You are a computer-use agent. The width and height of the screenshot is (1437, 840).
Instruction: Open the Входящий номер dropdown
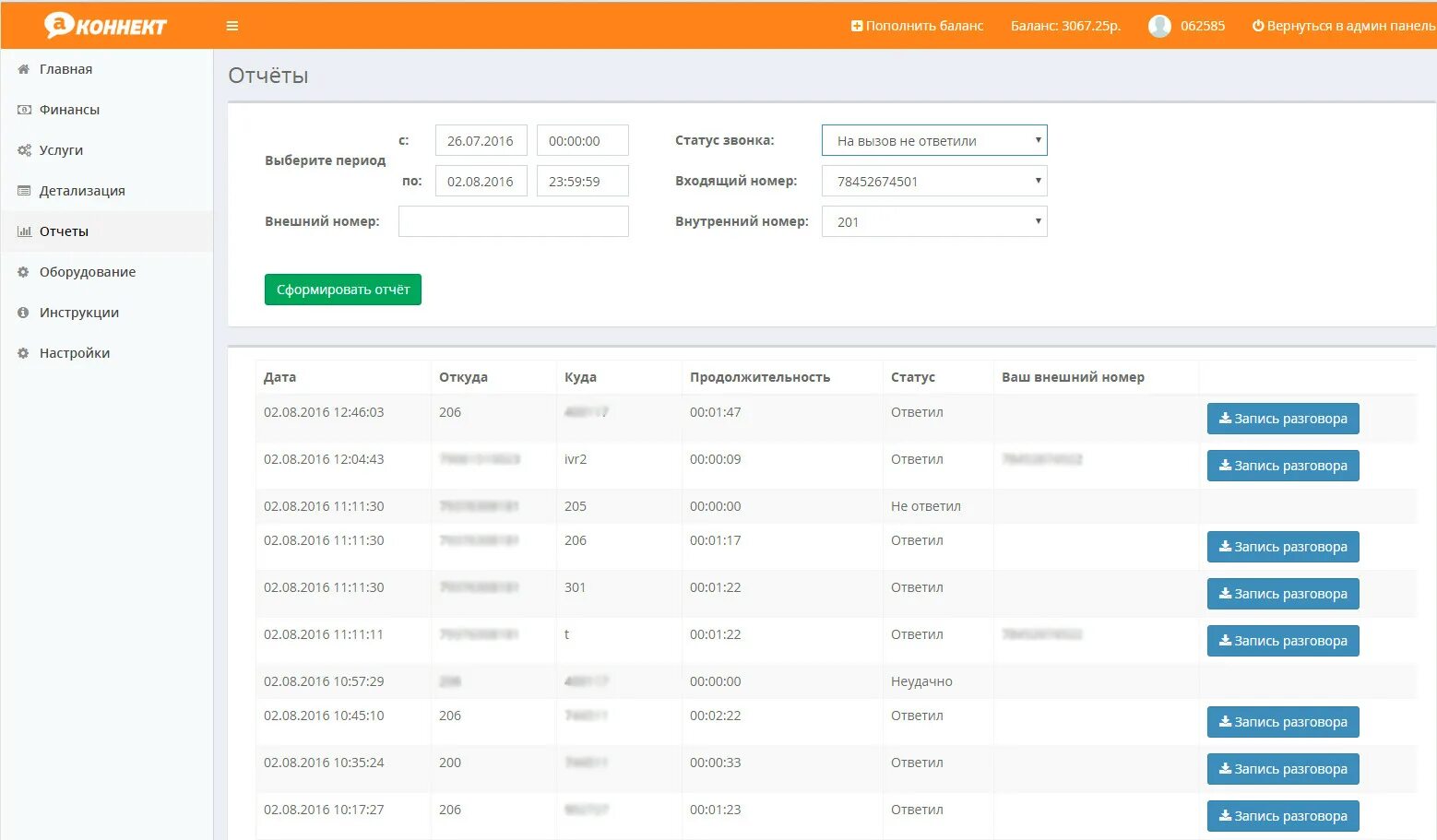pos(934,181)
